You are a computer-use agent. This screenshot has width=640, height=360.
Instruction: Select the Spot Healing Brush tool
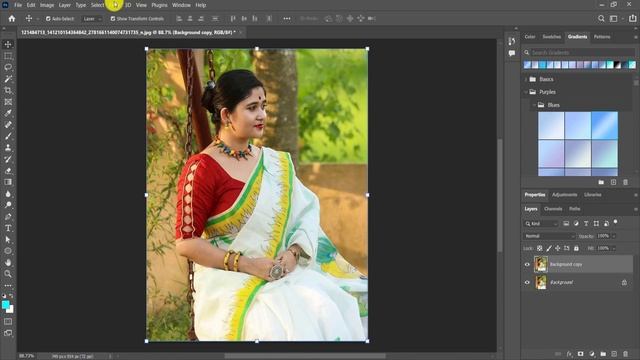coord(8,124)
